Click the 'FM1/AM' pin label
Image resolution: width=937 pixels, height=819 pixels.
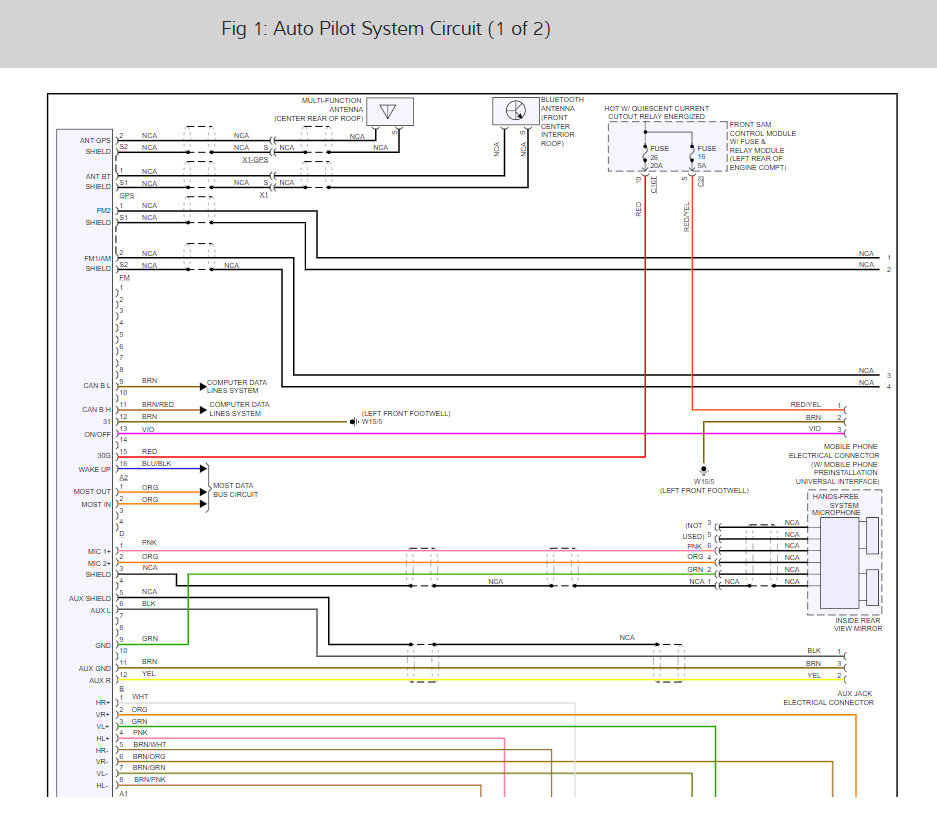click(97, 259)
